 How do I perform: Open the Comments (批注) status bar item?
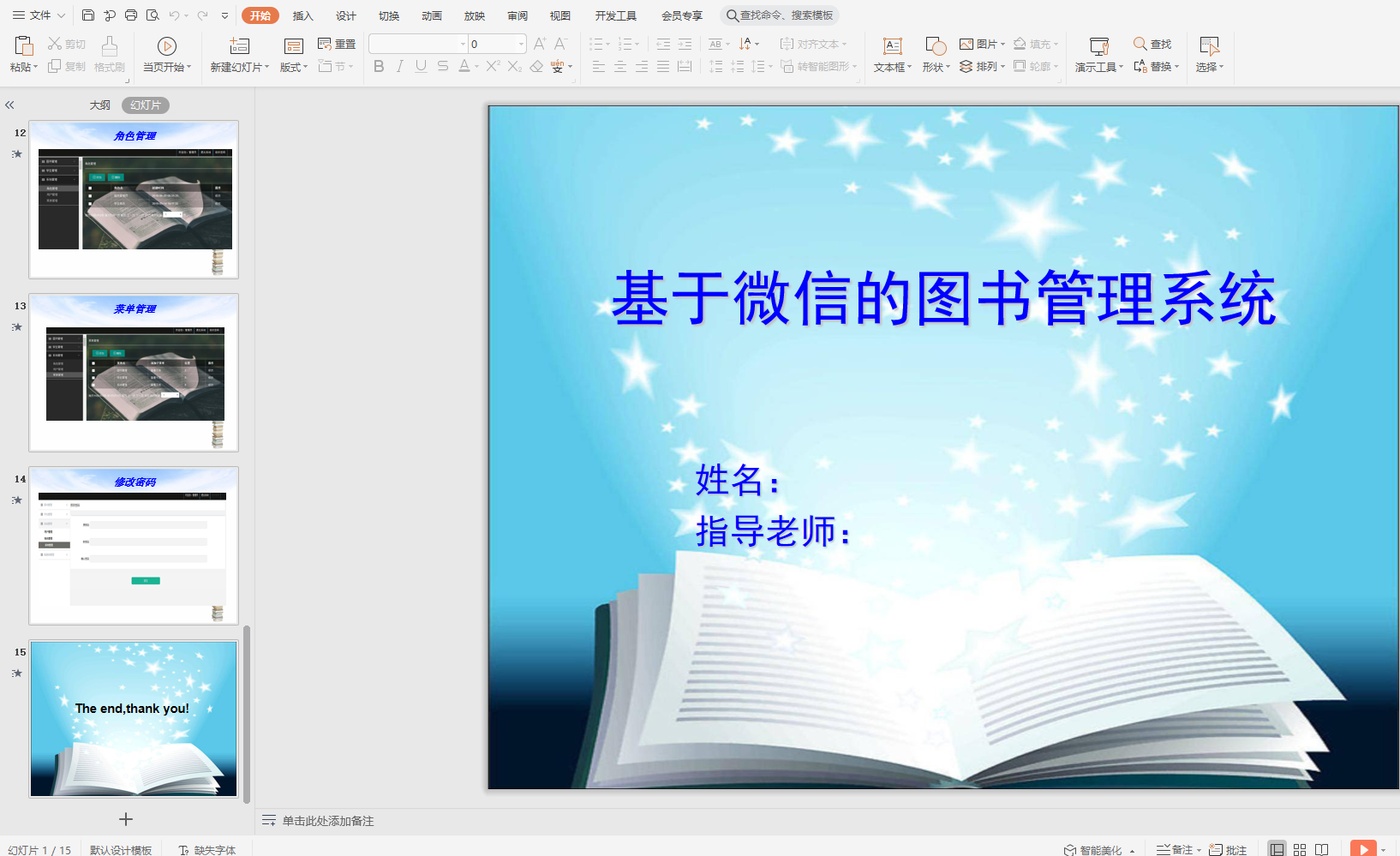[x=1228, y=849]
